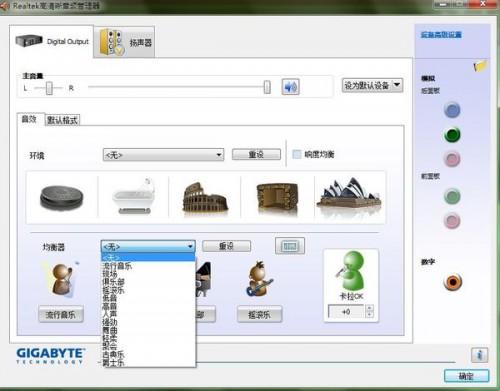The image size is (500, 391).
Task: Click the 摇滚乐 rock preset button
Action: [259, 315]
